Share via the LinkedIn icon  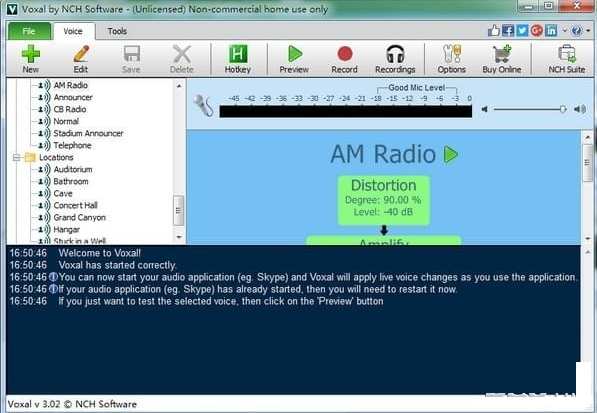(x=551, y=30)
